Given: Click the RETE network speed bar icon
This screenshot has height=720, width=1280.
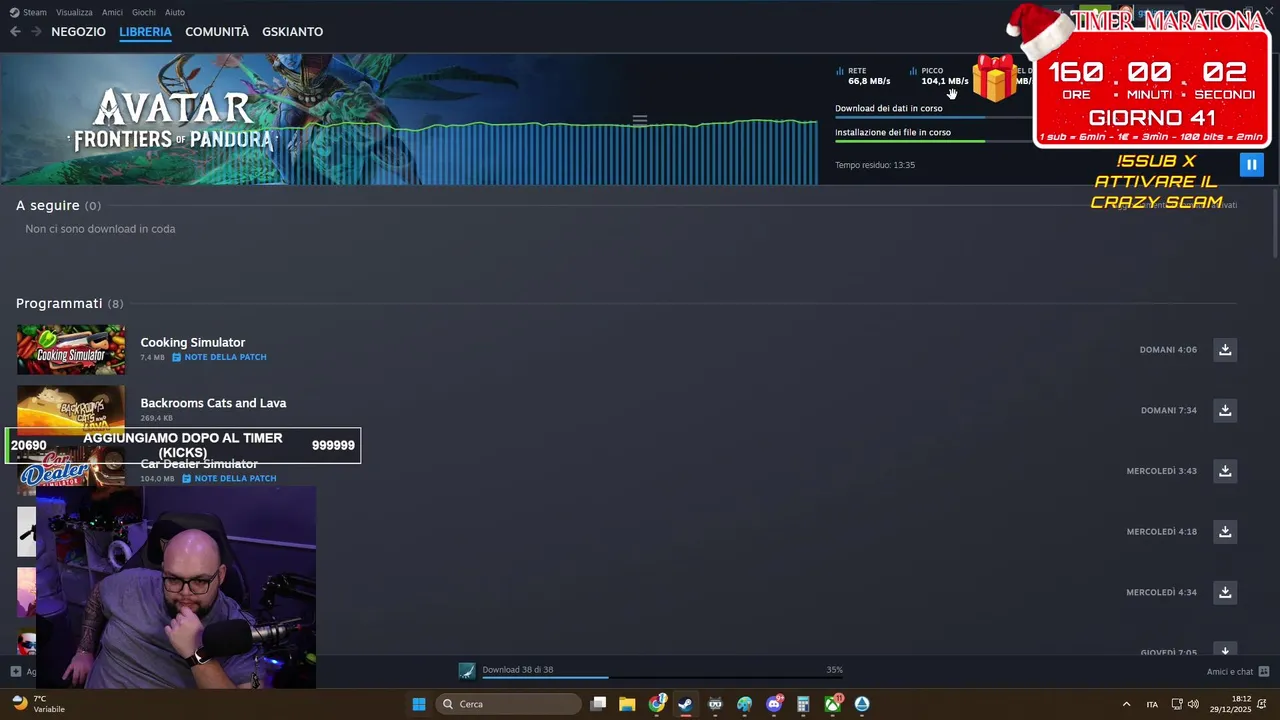Looking at the screenshot, I should pyautogui.click(x=840, y=71).
